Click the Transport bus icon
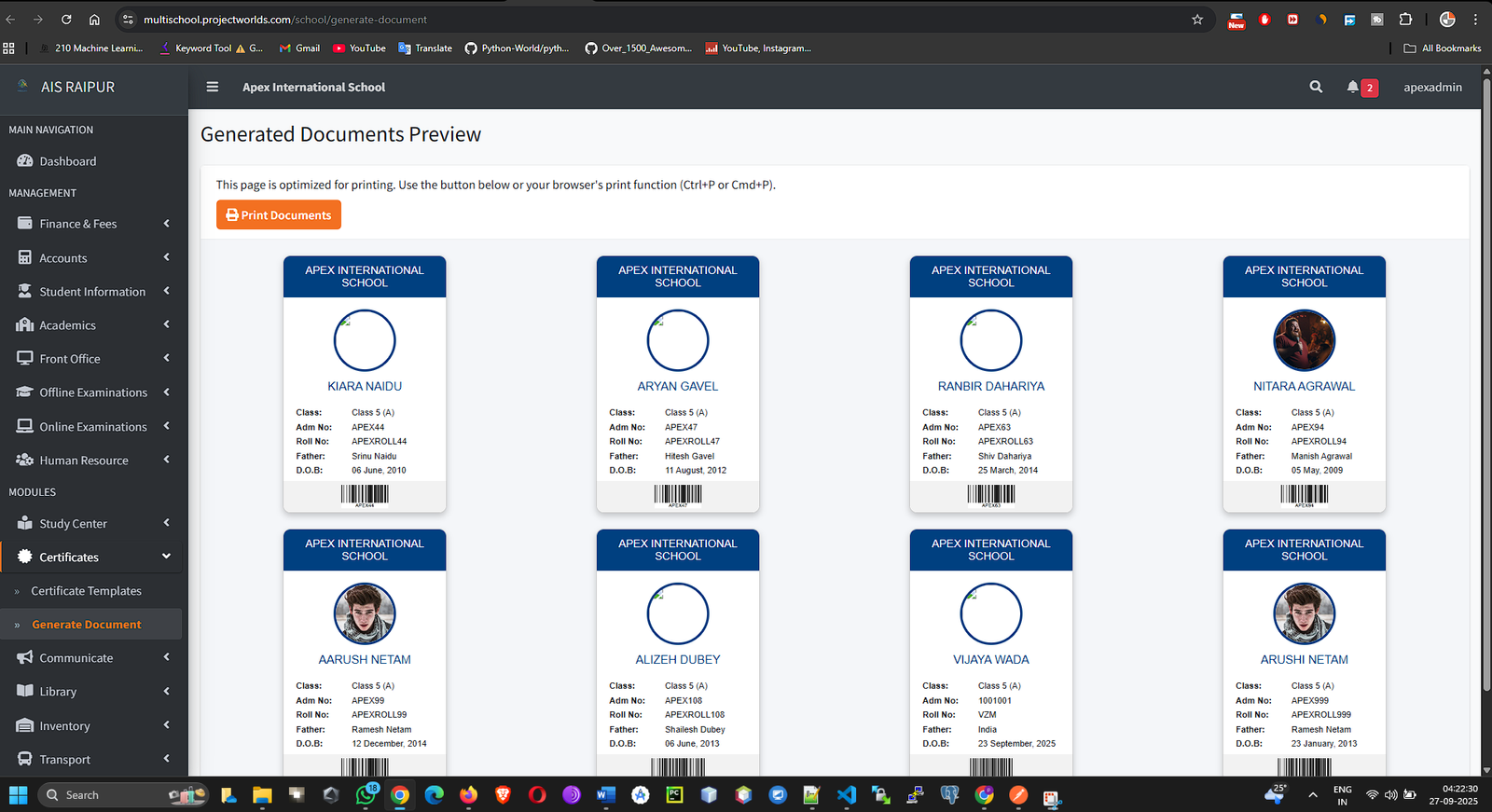 [25, 760]
